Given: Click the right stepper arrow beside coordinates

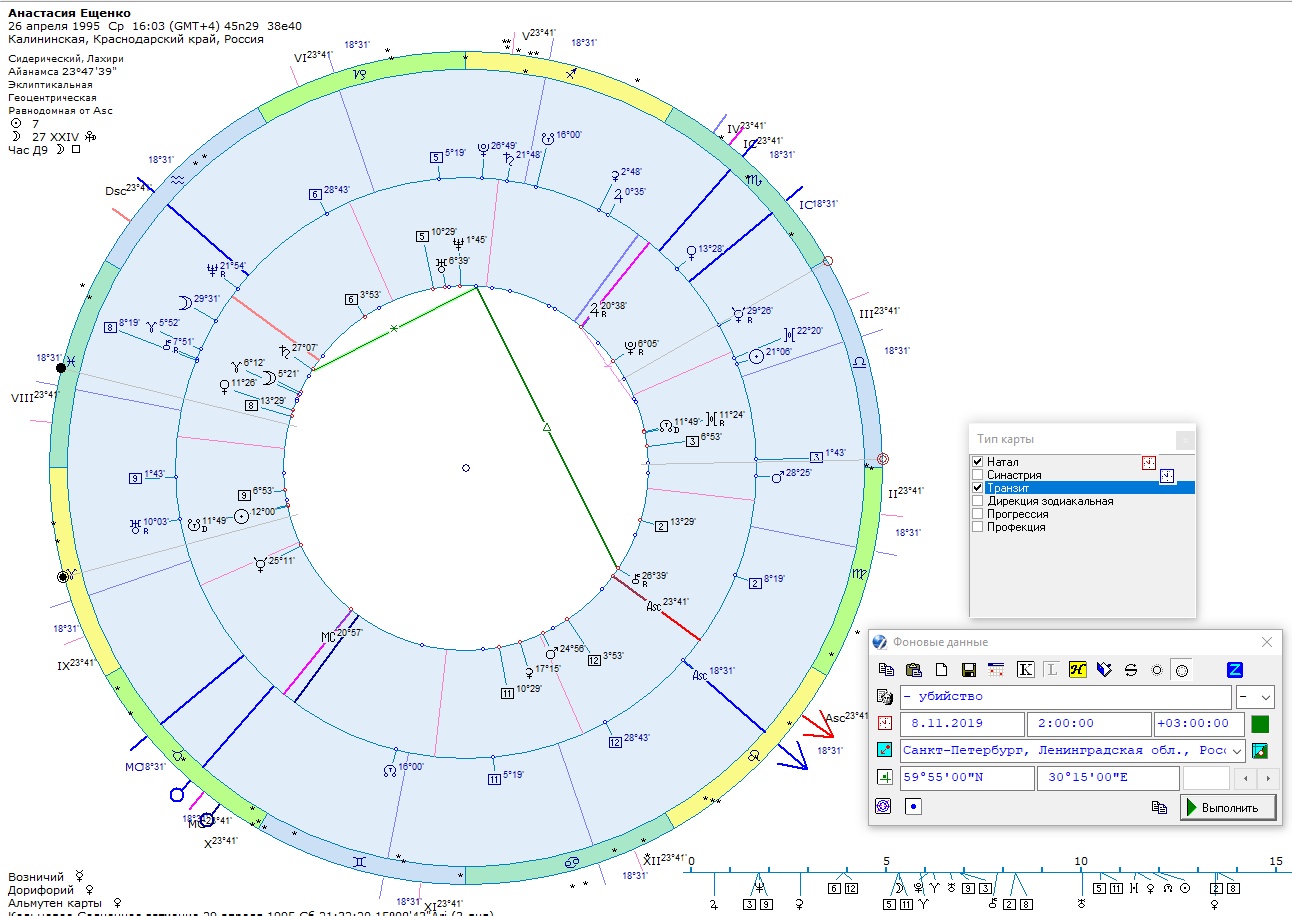Looking at the screenshot, I should (x=1269, y=778).
